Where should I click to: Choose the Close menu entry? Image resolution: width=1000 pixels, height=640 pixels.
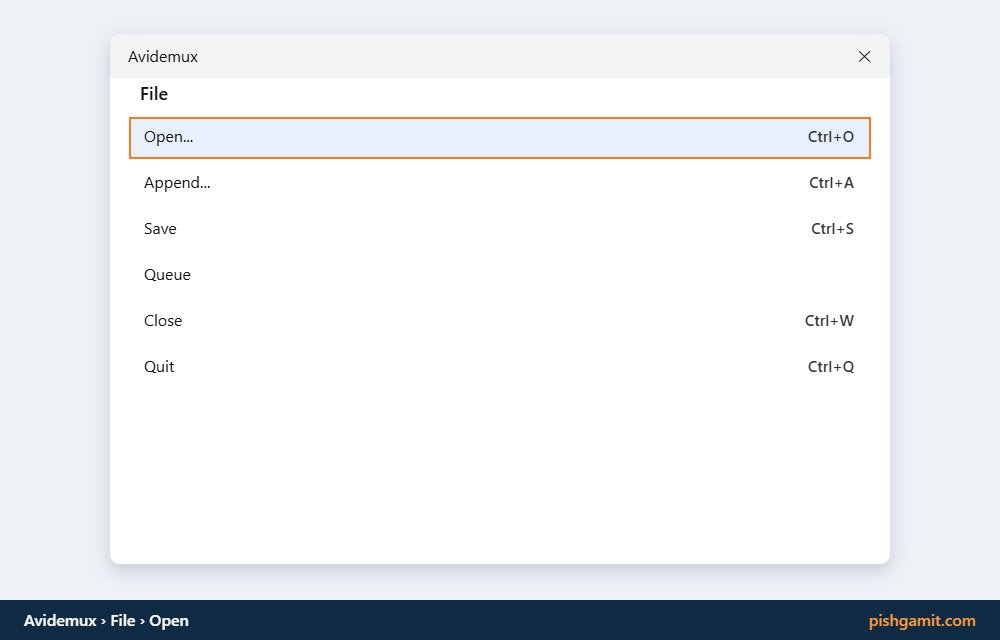click(499, 321)
